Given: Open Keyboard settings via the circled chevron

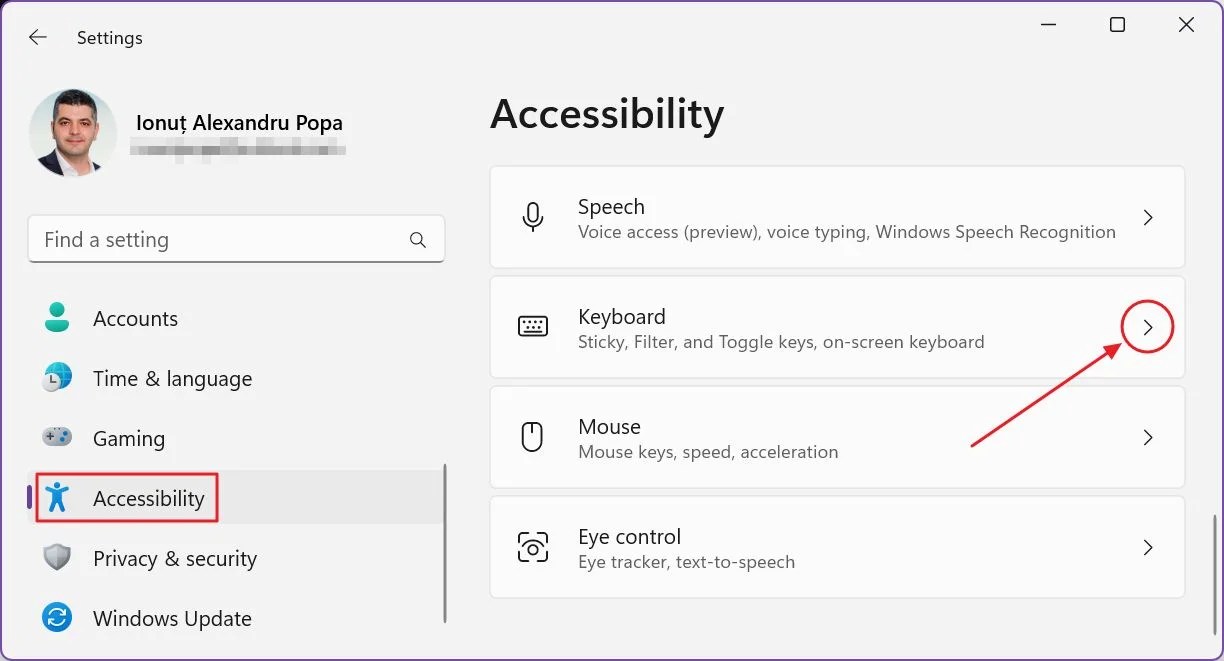Looking at the screenshot, I should click(1147, 327).
